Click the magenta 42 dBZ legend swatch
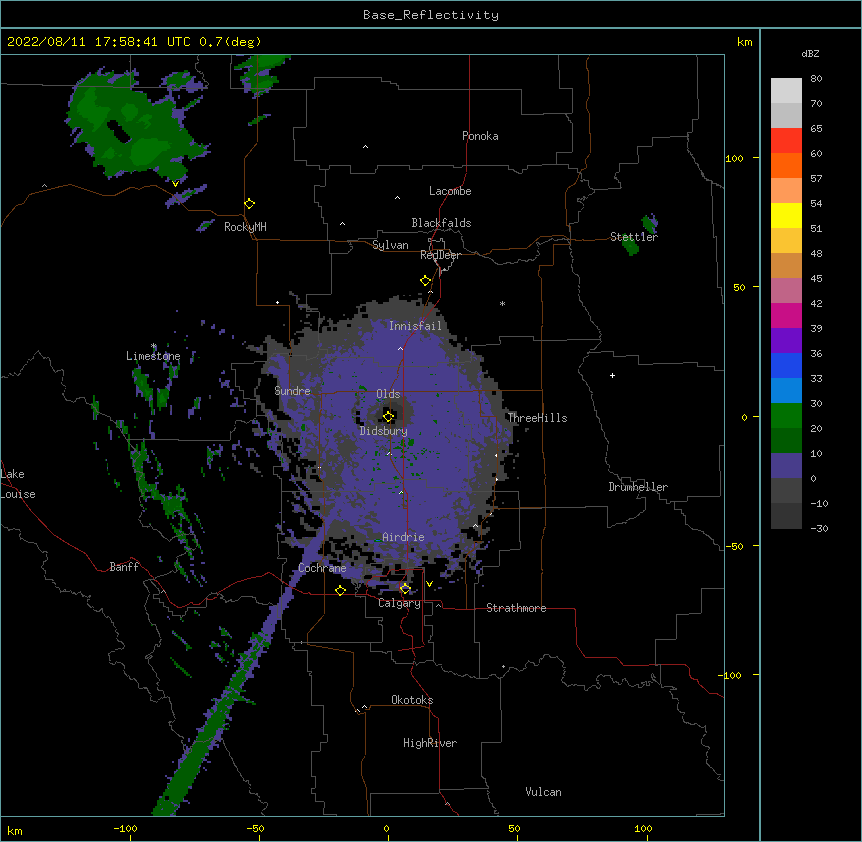This screenshot has height=842, width=862. point(786,315)
